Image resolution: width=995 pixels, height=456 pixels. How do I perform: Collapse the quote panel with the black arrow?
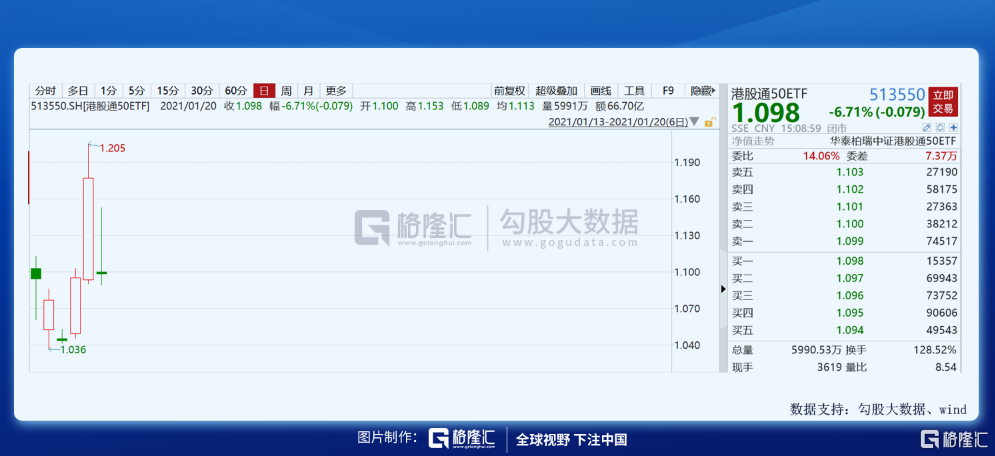click(x=723, y=289)
